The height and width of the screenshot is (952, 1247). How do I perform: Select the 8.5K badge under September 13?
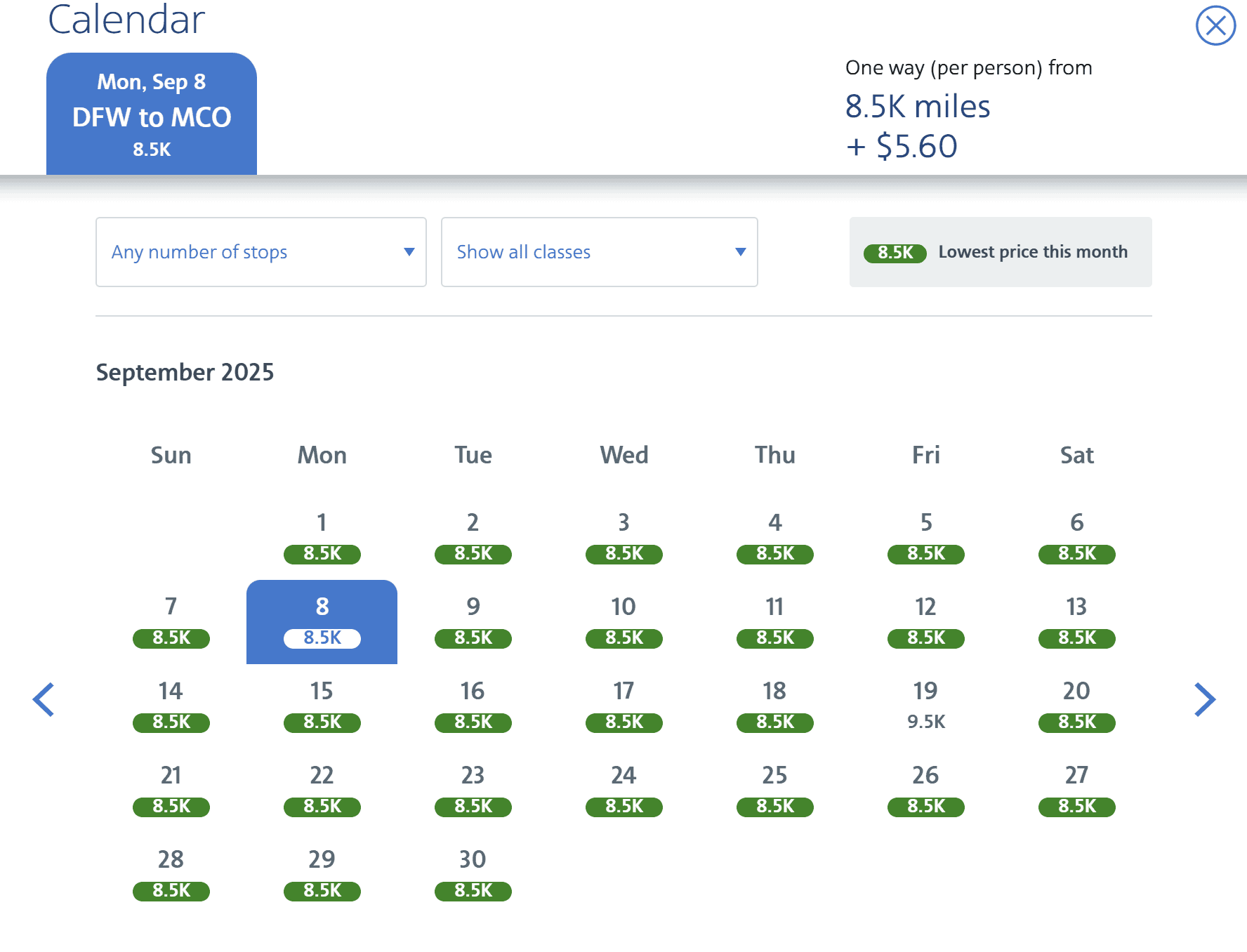tap(1076, 638)
